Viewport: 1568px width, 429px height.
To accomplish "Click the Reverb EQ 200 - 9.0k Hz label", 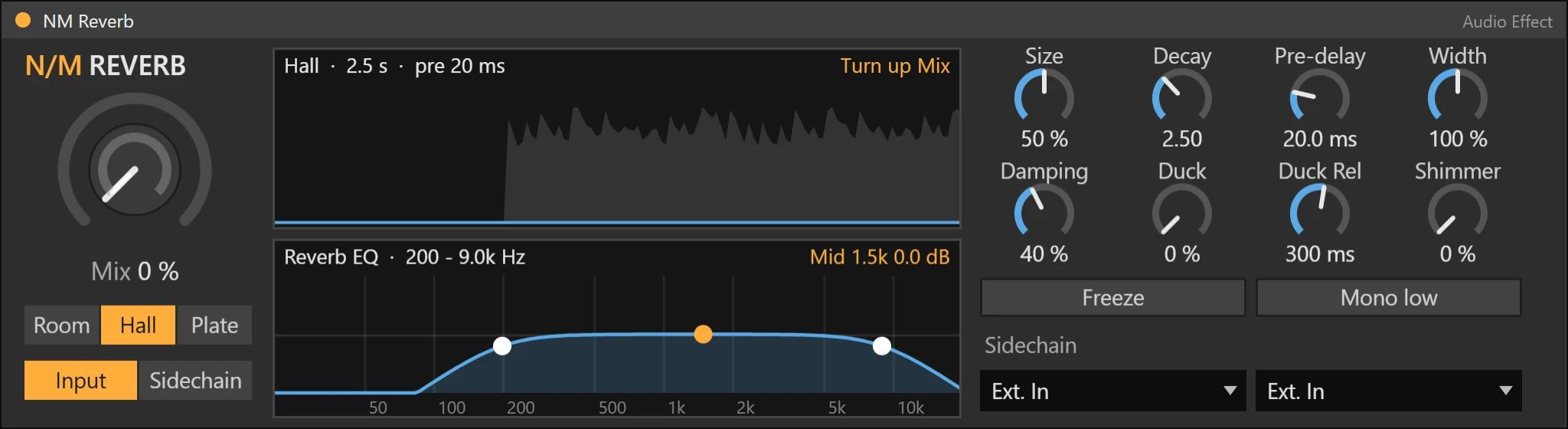I will 404,257.
